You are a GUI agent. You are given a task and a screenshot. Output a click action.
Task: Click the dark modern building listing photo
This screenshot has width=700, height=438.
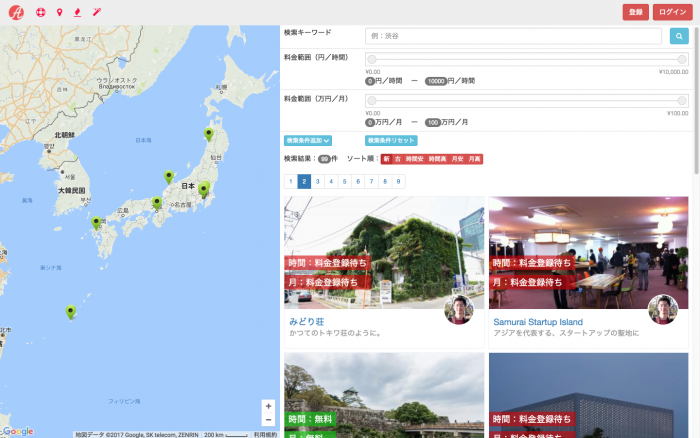(588, 396)
